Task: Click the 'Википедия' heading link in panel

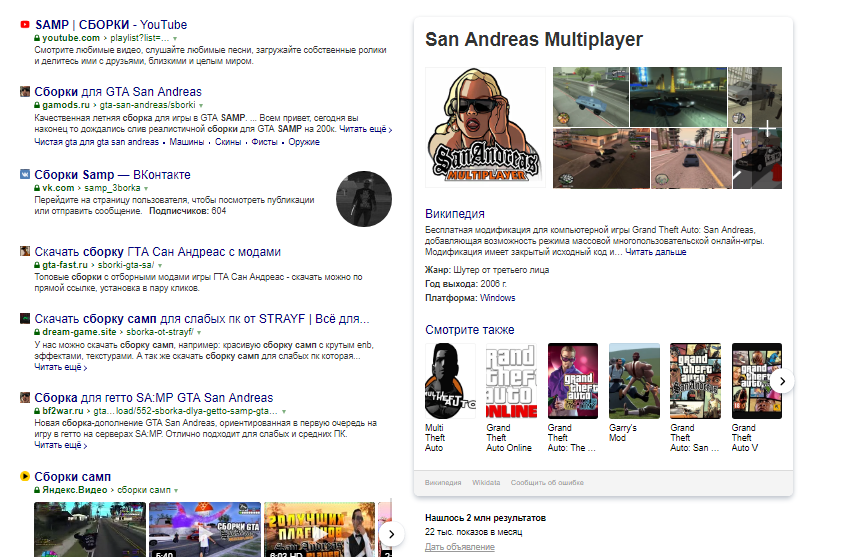Action: coord(455,214)
